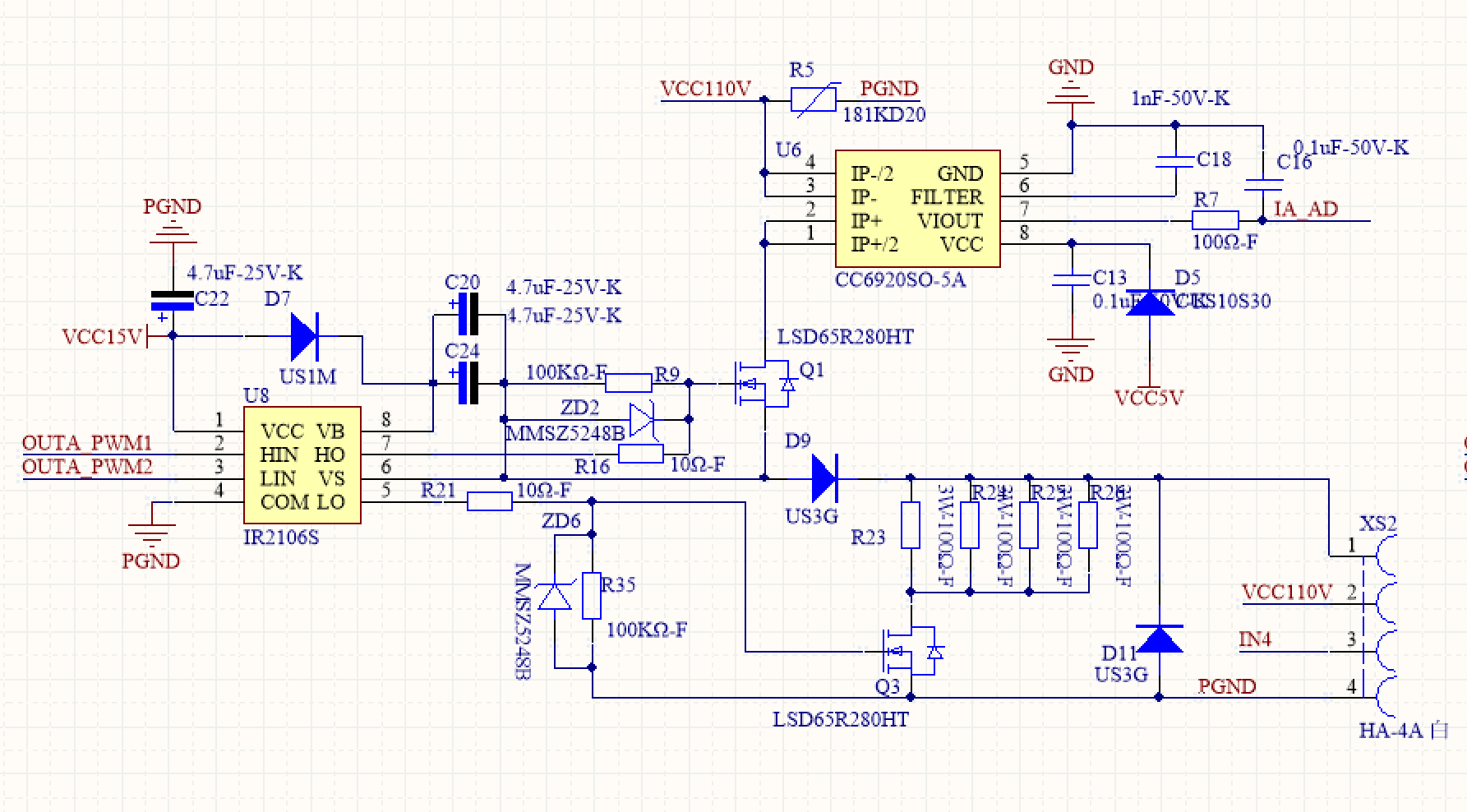
Task: Select the R7 resistor symbol
Action: click(x=1216, y=219)
